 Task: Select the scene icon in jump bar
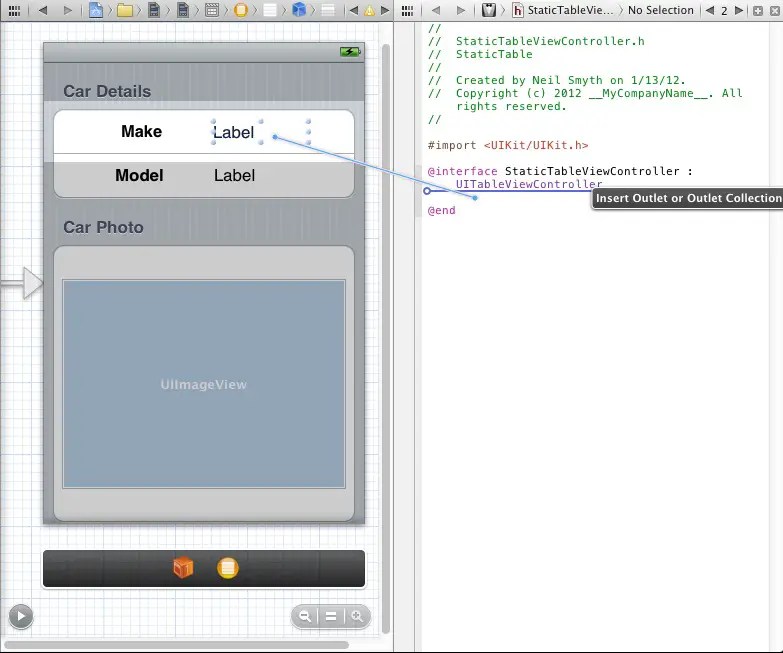point(212,10)
